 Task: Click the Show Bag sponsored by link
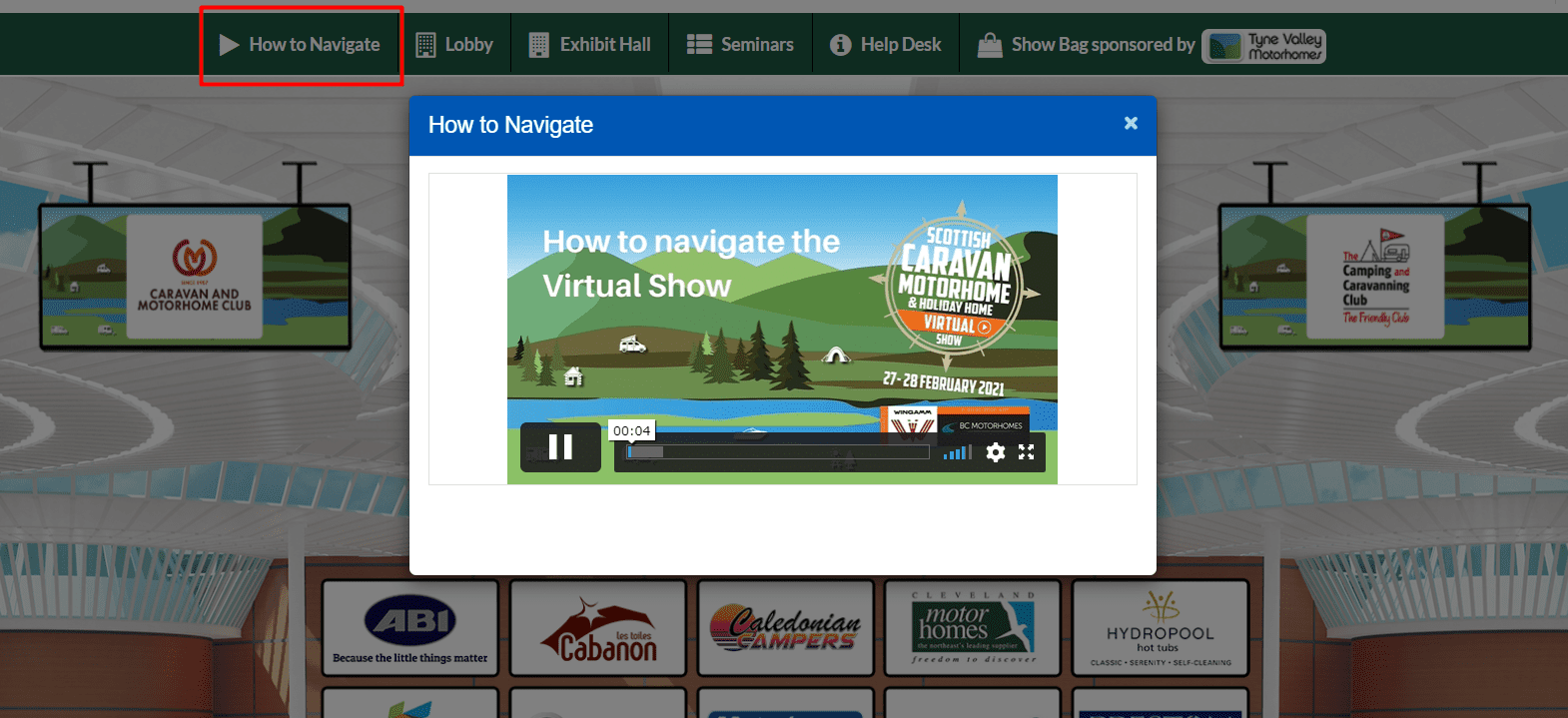(x=1087, y=44)
